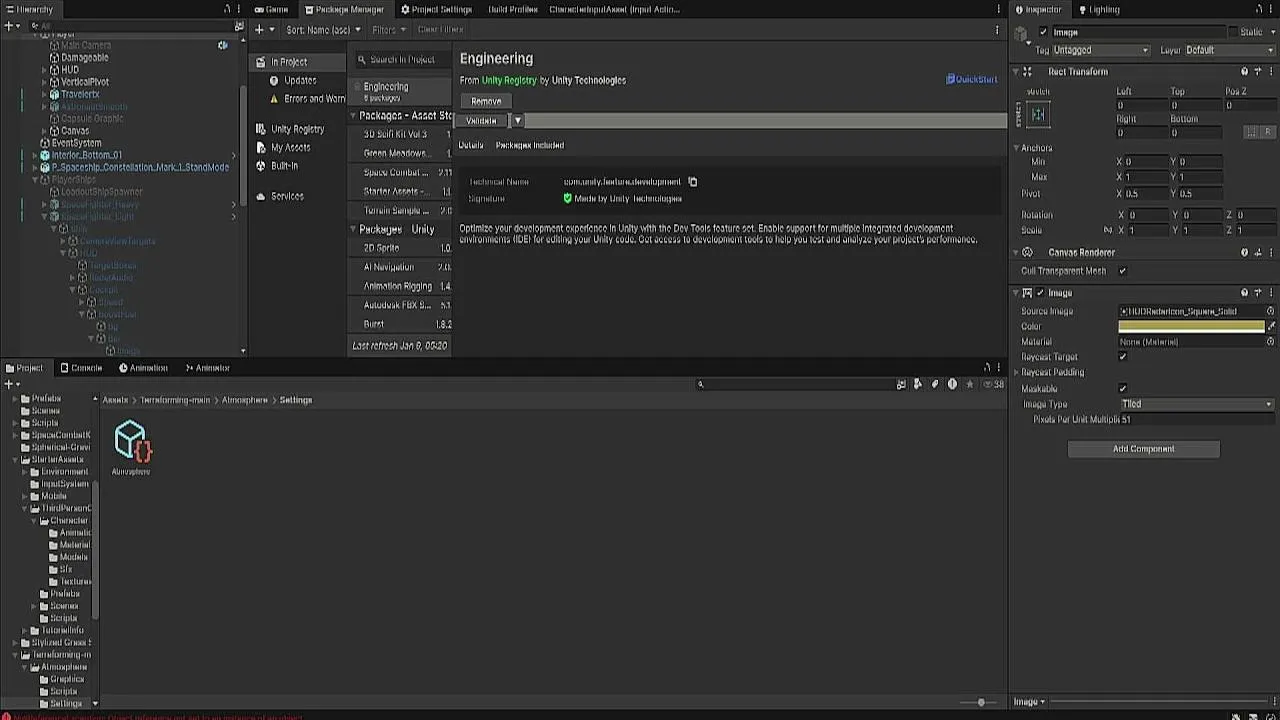Toggle the Static checkbox in Inspector
The width and height of the screenshot is (1280, 720).
pyautogui.click(x=1233, y=32)
